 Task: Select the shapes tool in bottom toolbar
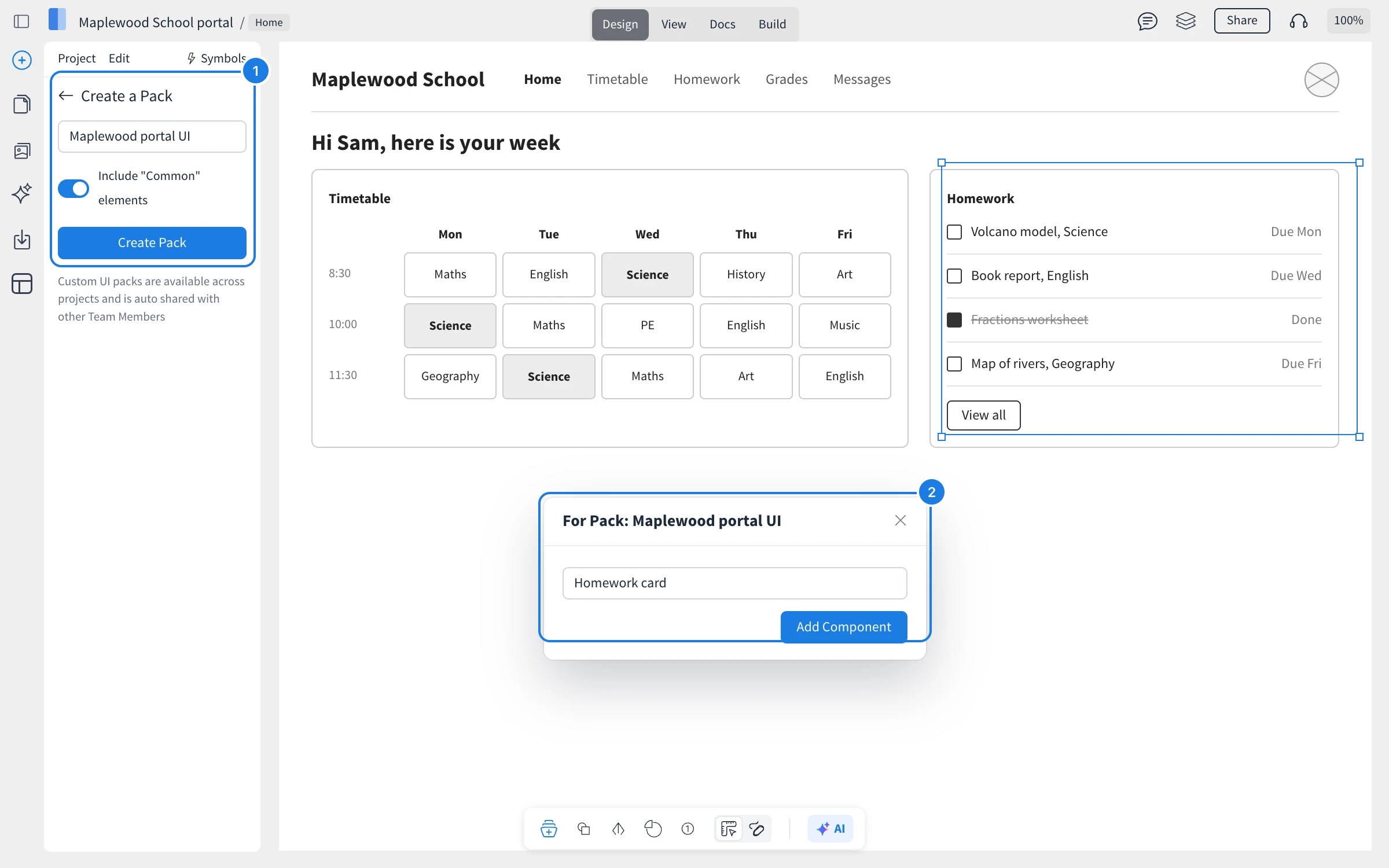[584, 829]
